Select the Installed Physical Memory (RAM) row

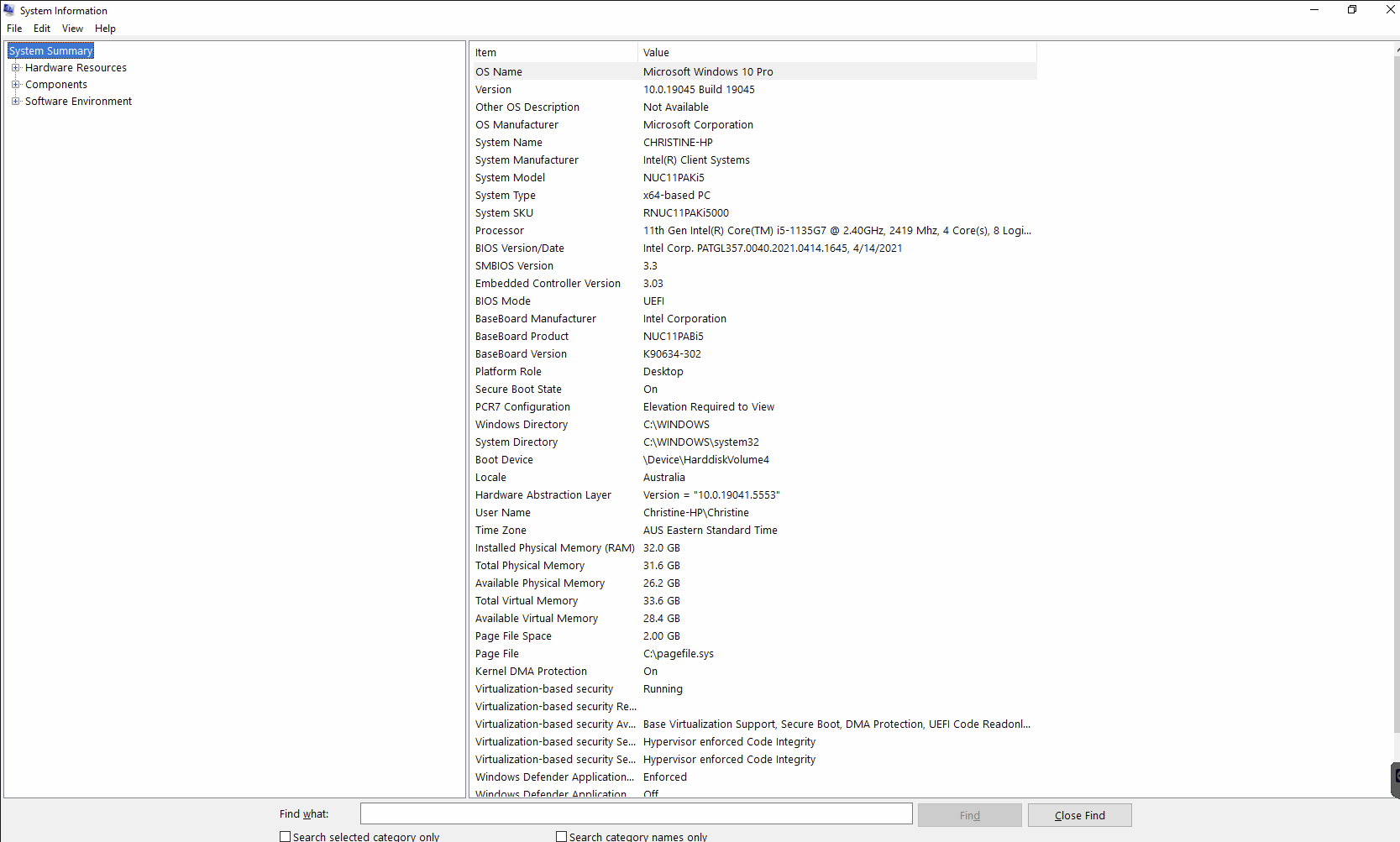[753, 548]
